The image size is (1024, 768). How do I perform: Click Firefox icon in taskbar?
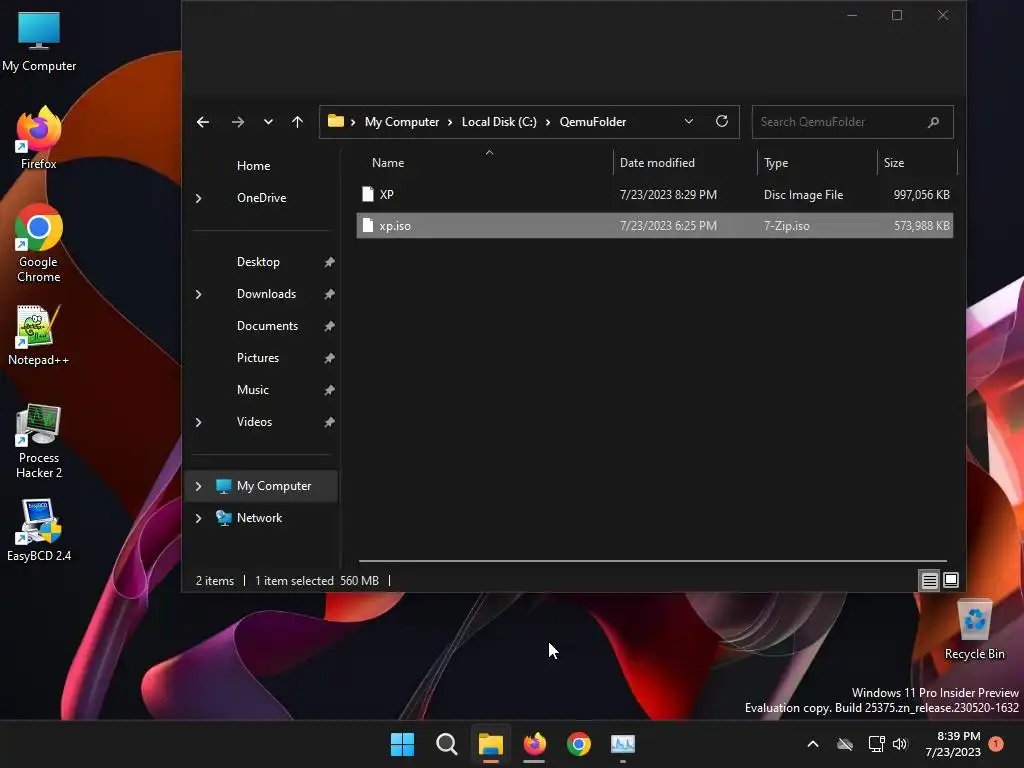pyautogui.click(x=534, y=744)
